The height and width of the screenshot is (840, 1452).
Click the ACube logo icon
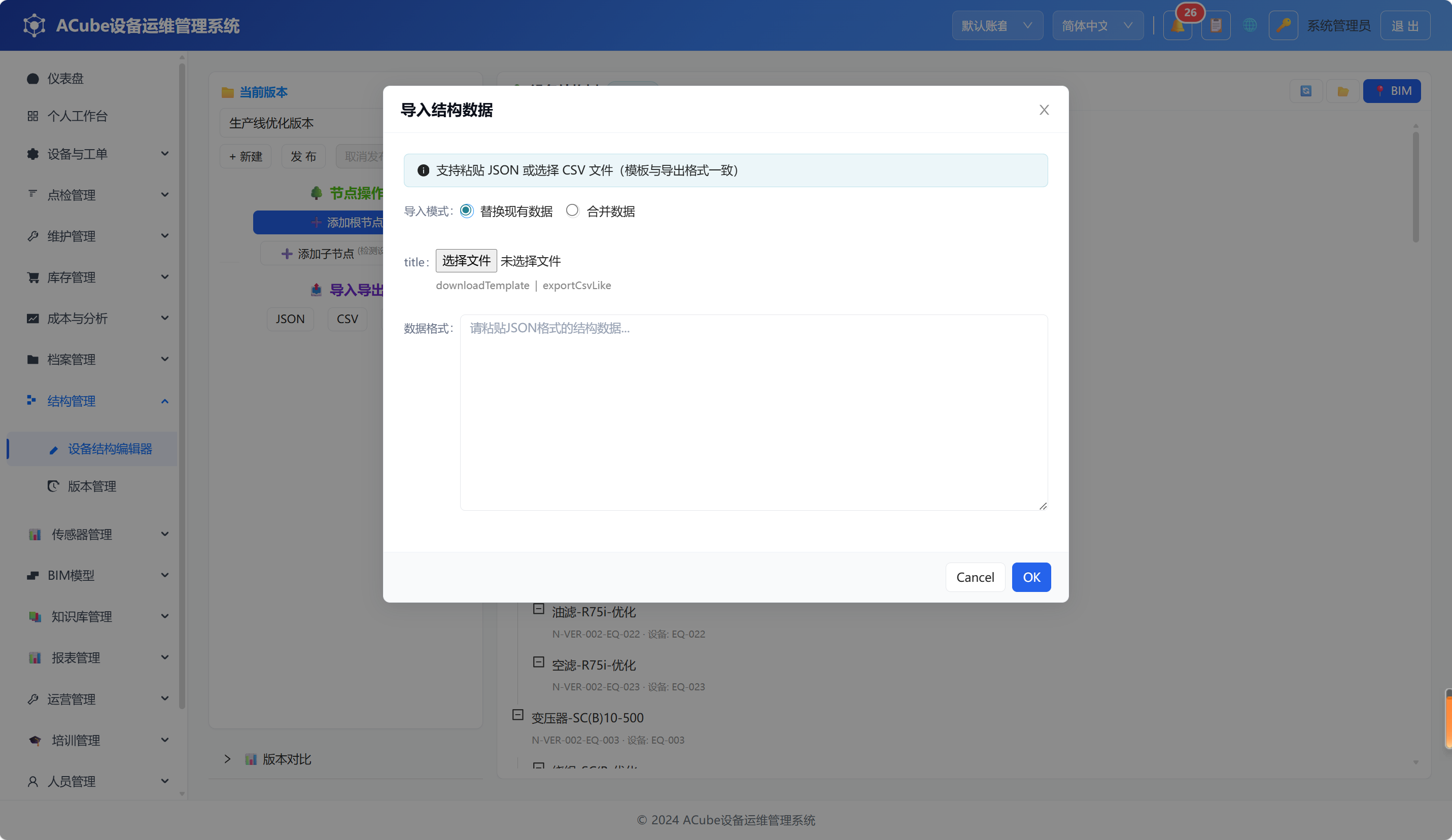[34, 25]
